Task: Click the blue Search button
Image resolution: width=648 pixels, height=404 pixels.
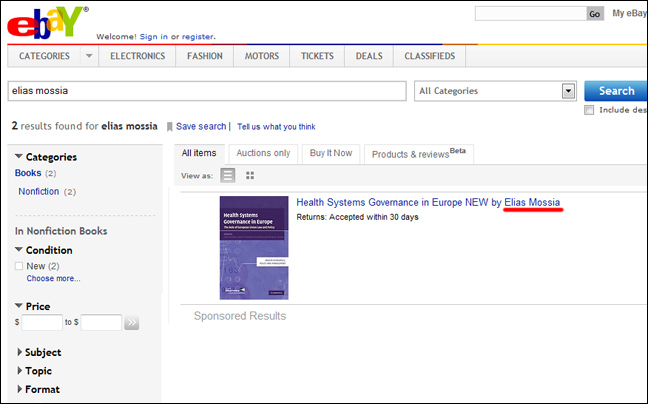Action: [x=615, y=91]
